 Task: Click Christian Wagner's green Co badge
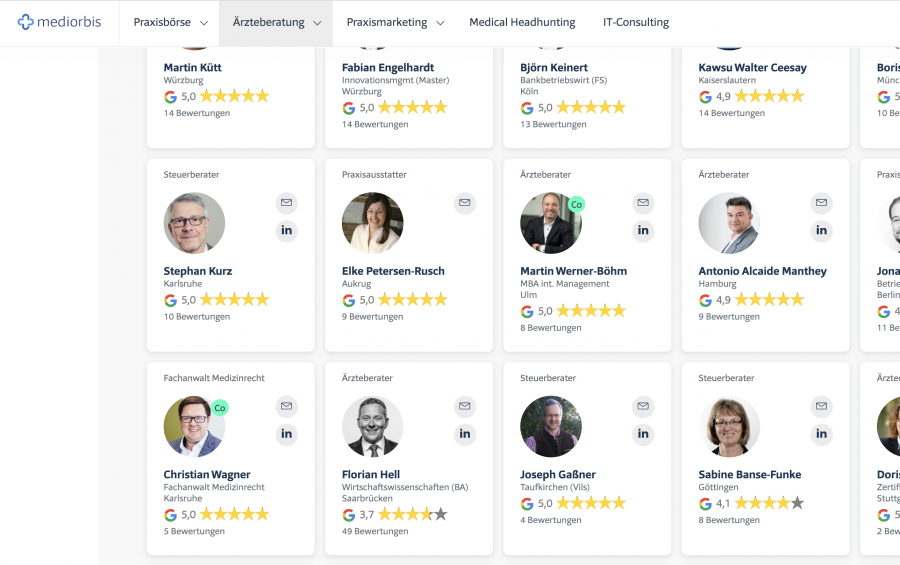coord(220,407)
